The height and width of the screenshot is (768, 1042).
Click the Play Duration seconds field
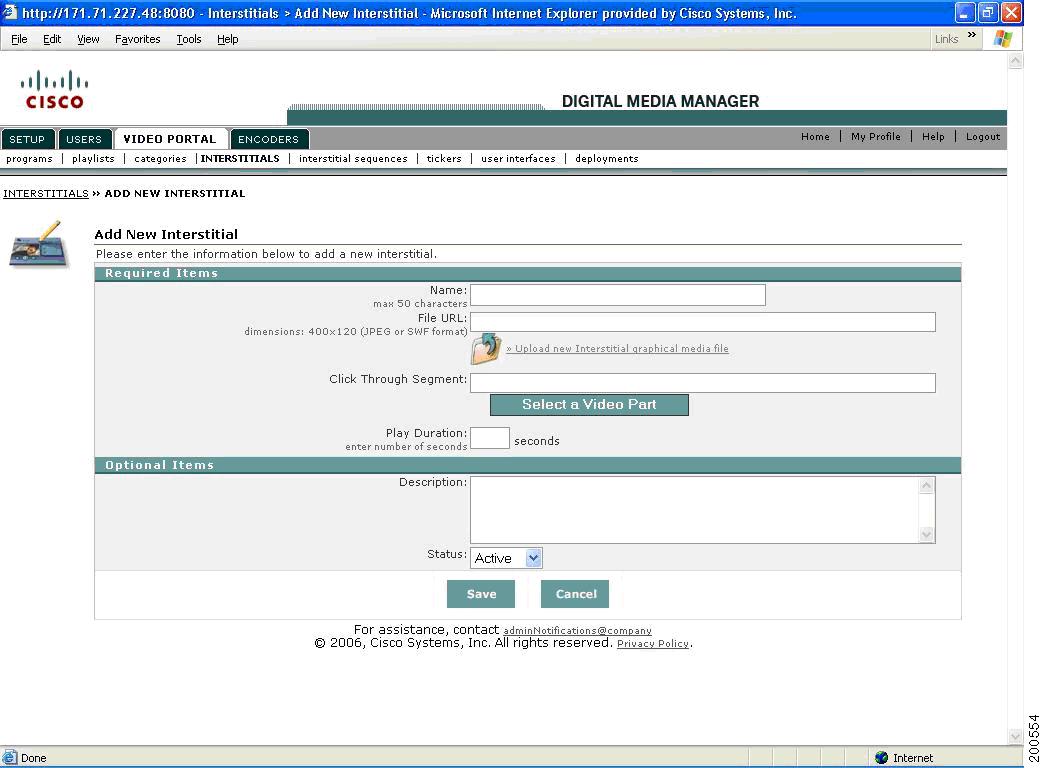(490, 438)
